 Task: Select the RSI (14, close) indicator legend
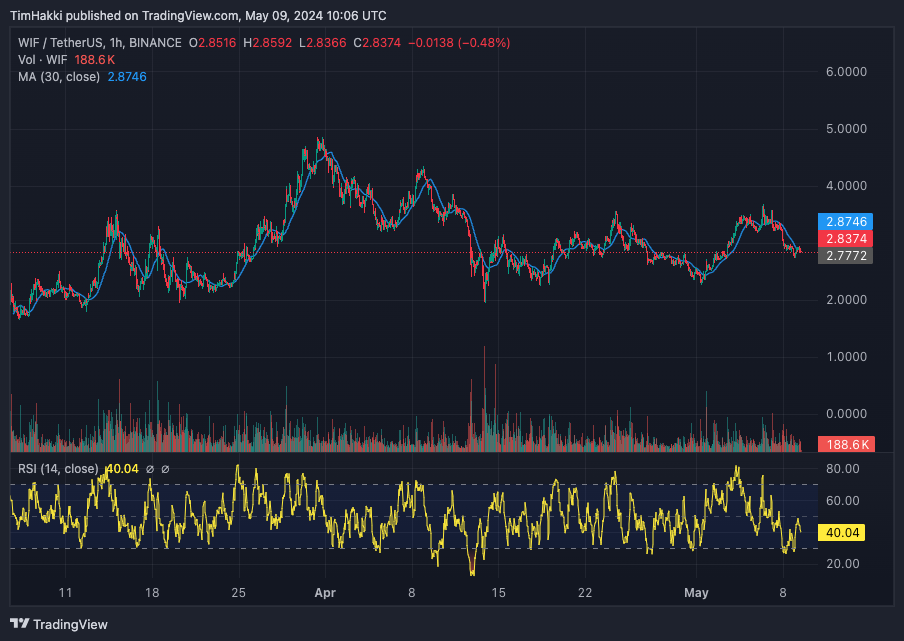58,469
